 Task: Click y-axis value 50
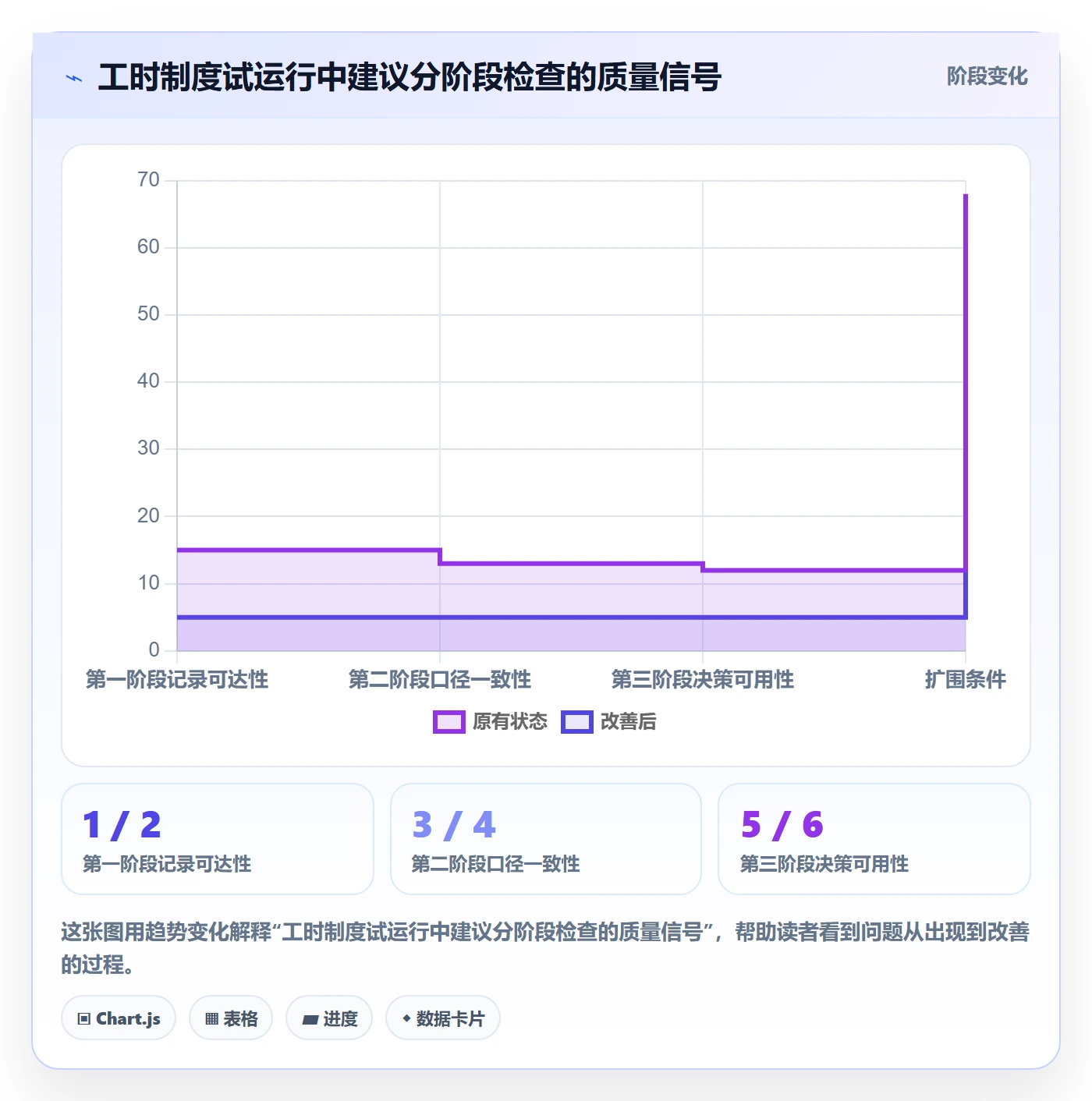coord(148,314)
